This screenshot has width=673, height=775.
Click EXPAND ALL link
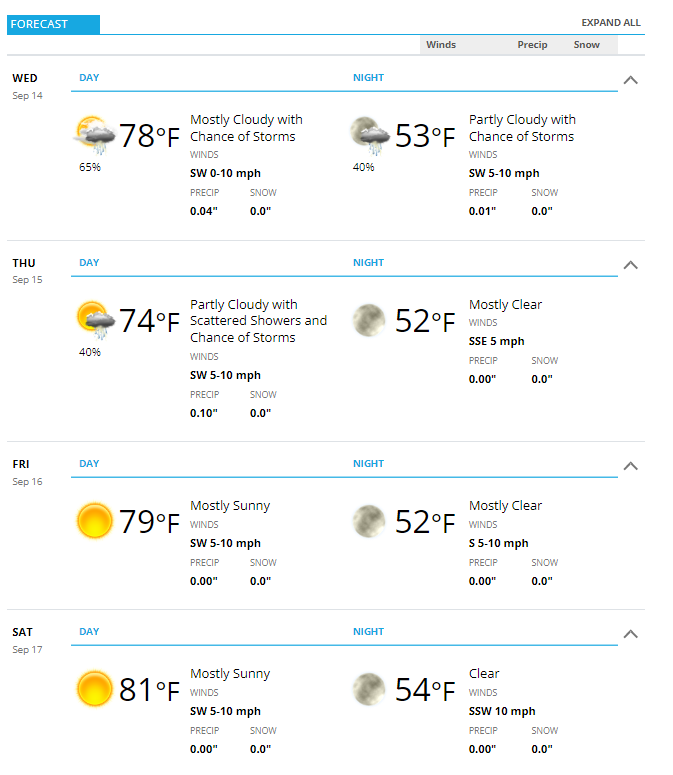611,23
